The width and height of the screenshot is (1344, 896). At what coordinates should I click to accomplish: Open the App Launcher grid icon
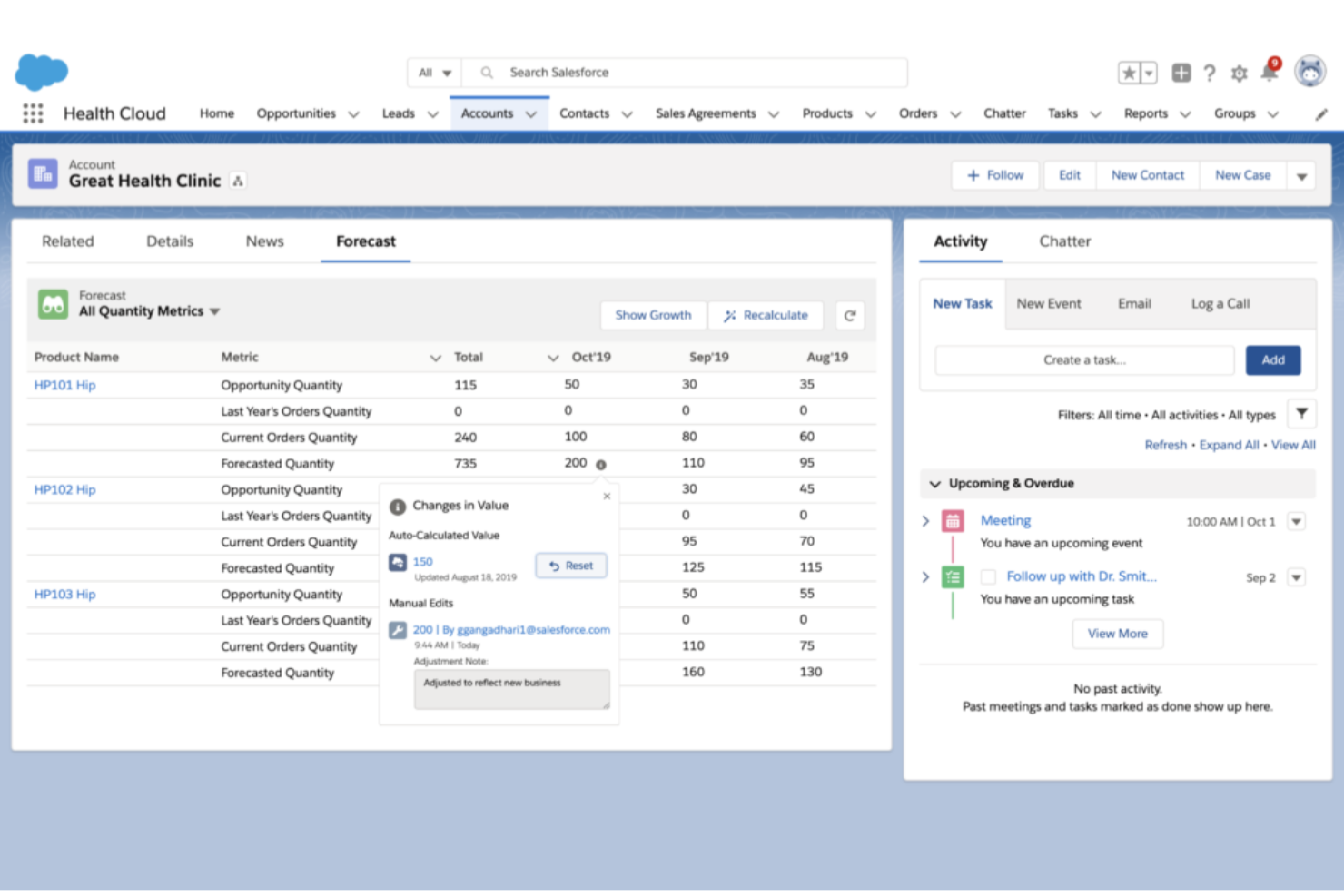pyautogui.click(x=33, y=113)
